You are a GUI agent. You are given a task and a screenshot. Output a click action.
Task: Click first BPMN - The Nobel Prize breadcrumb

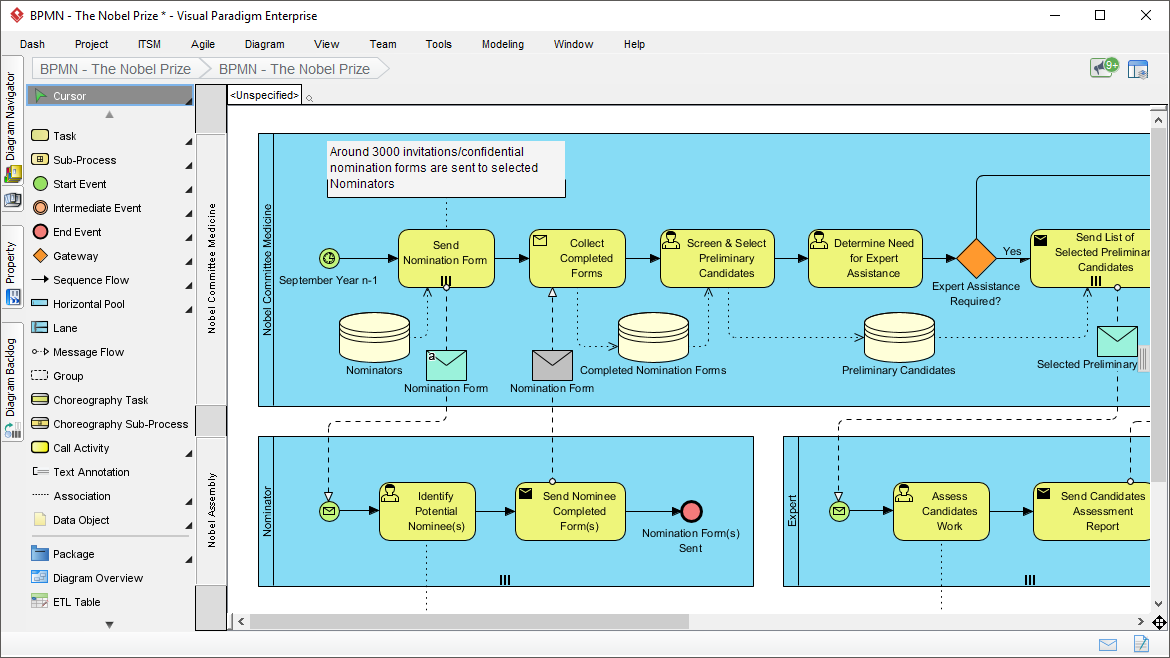115,69
